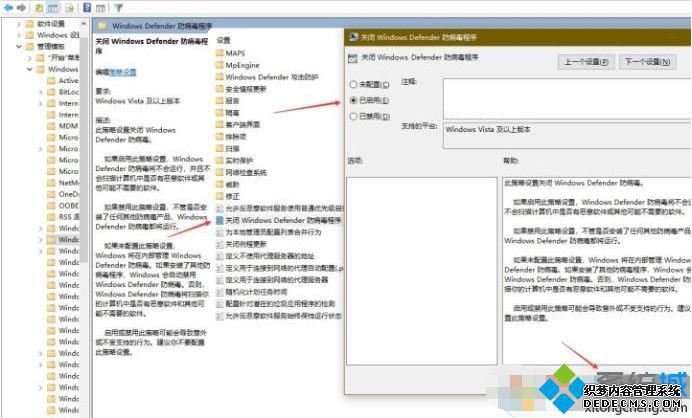The width and height of the screenshot is (692, 418).
Task: Click the Export list toolbar icon
Action: tap(69, 8)
